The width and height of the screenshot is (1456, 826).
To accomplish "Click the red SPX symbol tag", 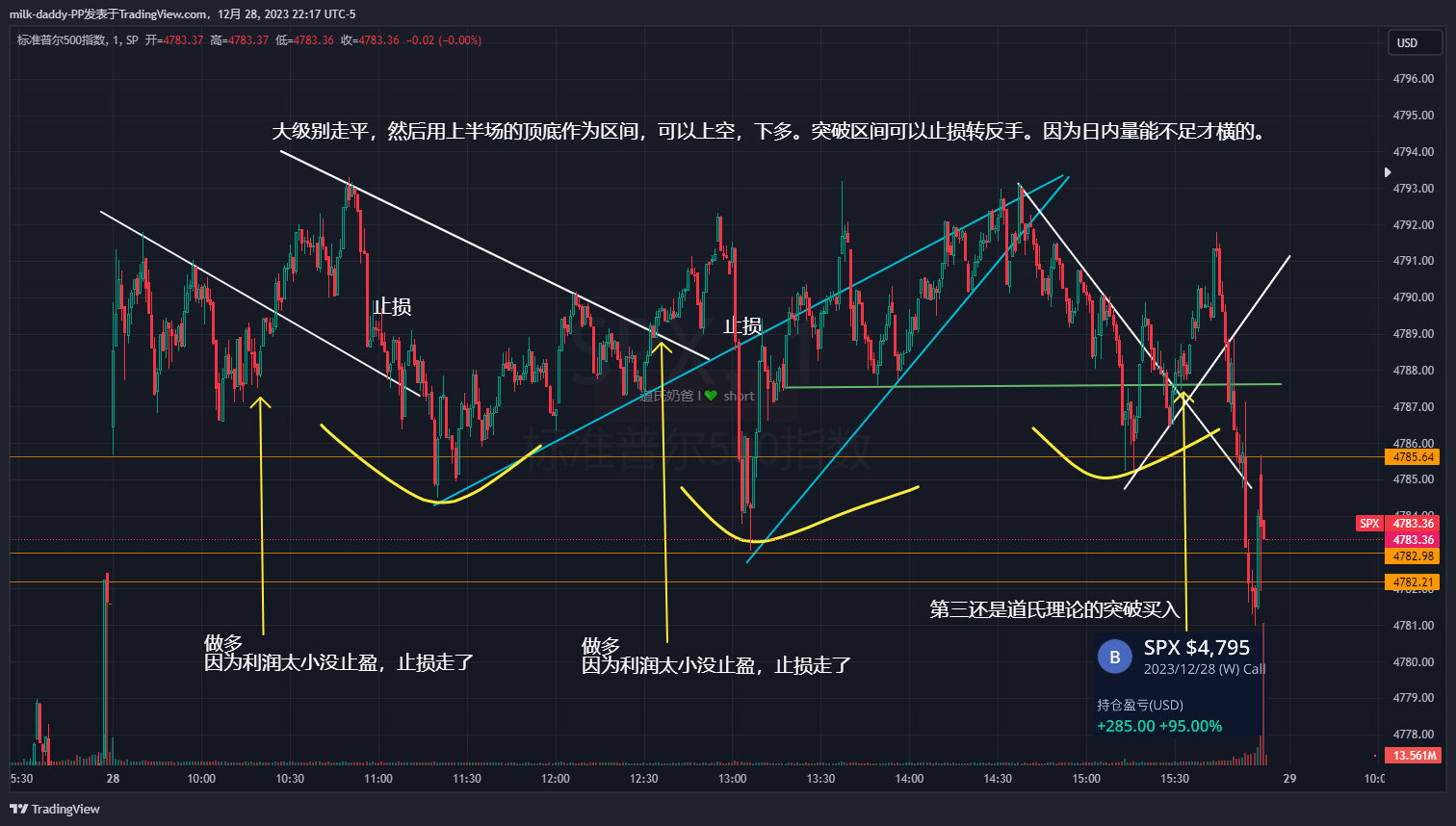I will pos(1368,524).
